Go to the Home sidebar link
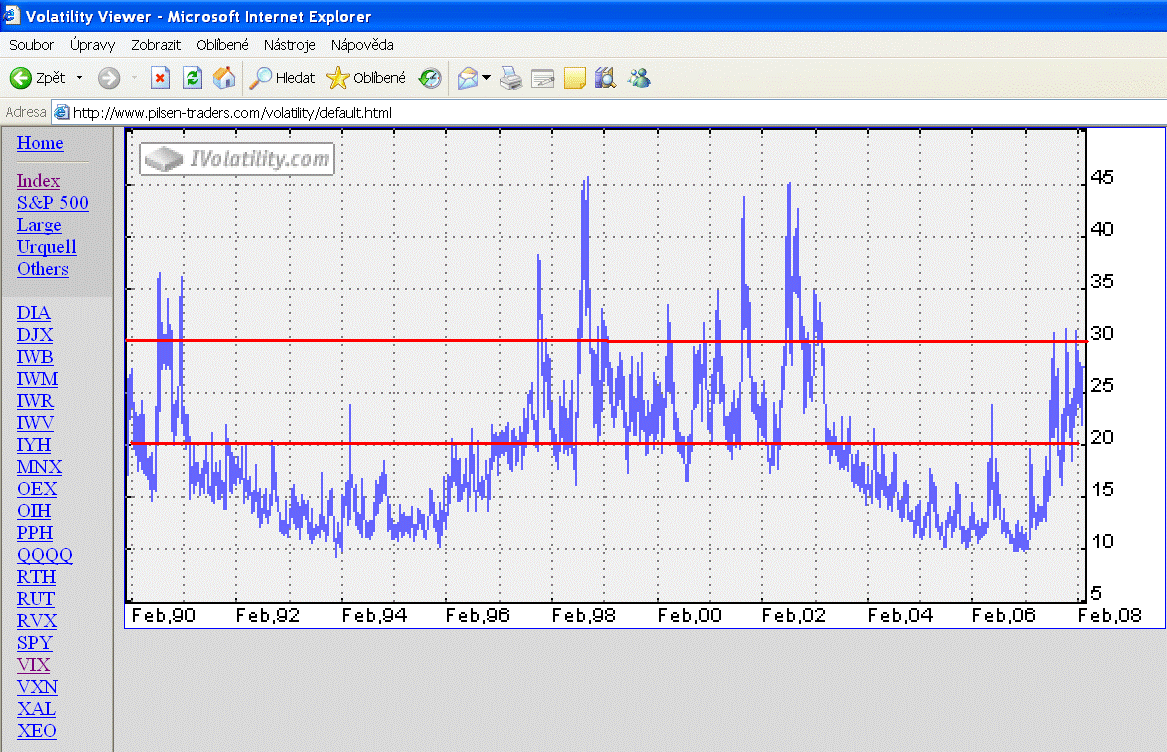Screen dimensions: 1167x752 point(40,143)
